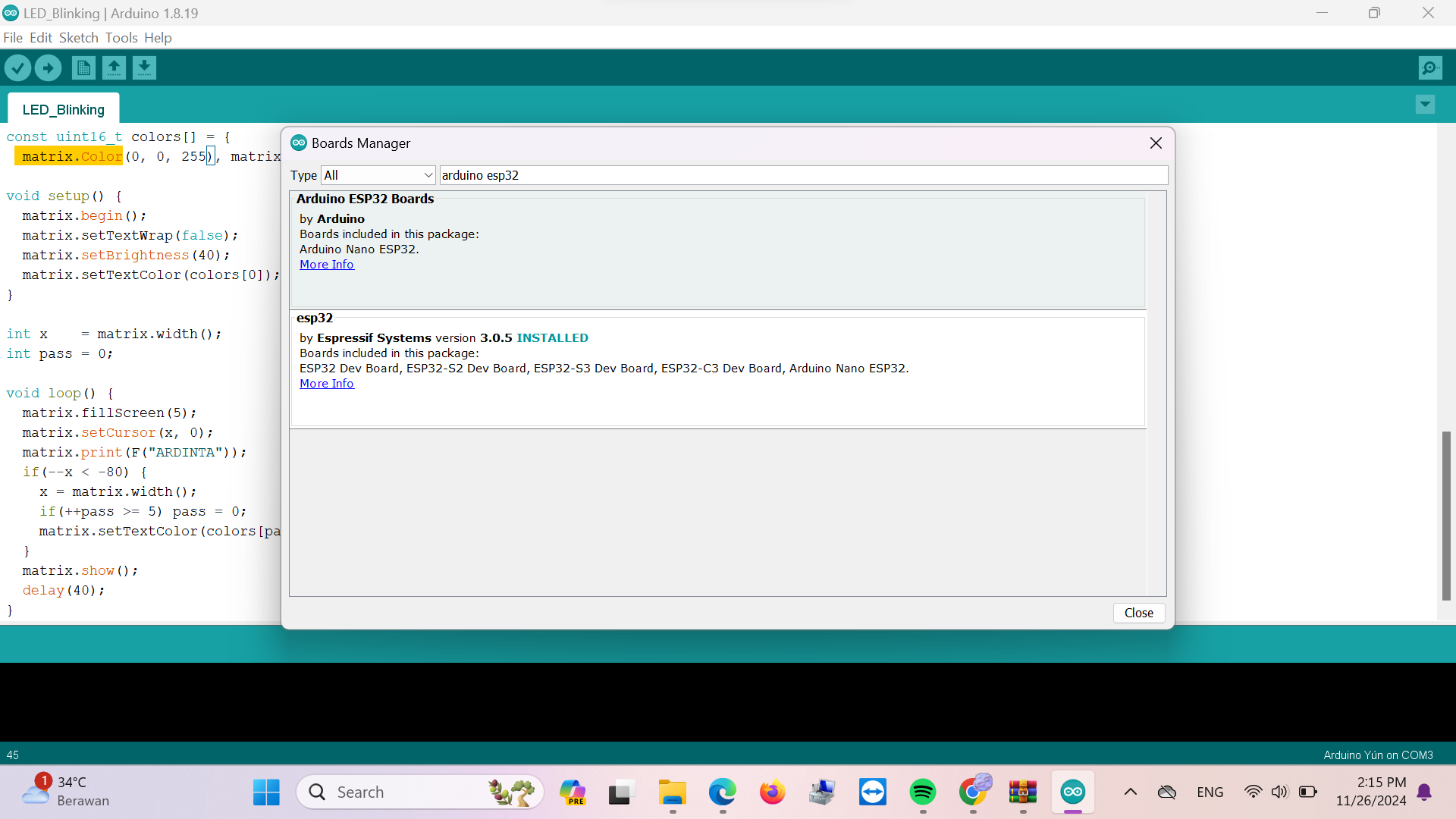The image size is (1456, 819).
Task: Click the Save sketch icon
Action: 144,68
